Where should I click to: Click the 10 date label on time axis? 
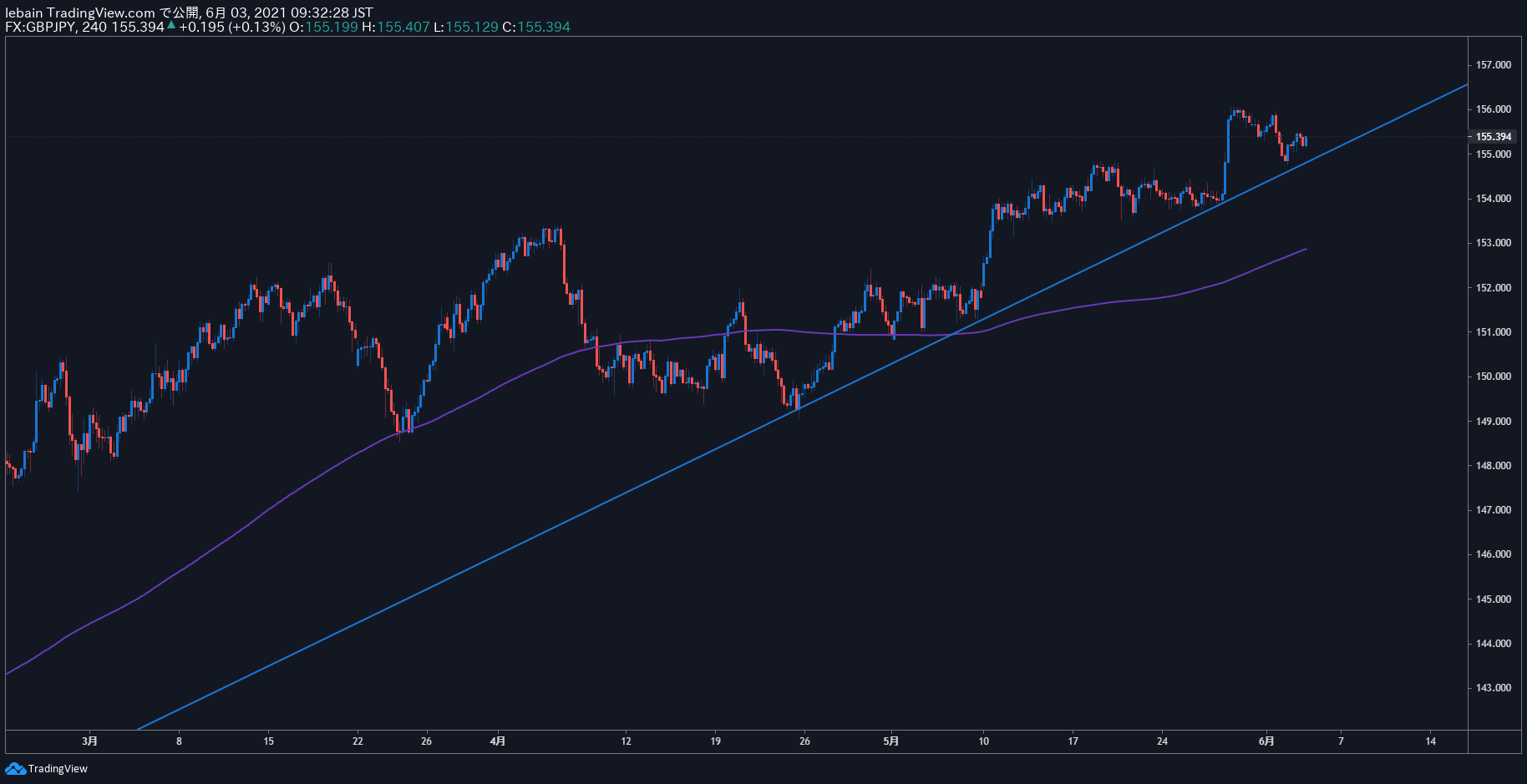pyautogui.click(x=983, y=741)
